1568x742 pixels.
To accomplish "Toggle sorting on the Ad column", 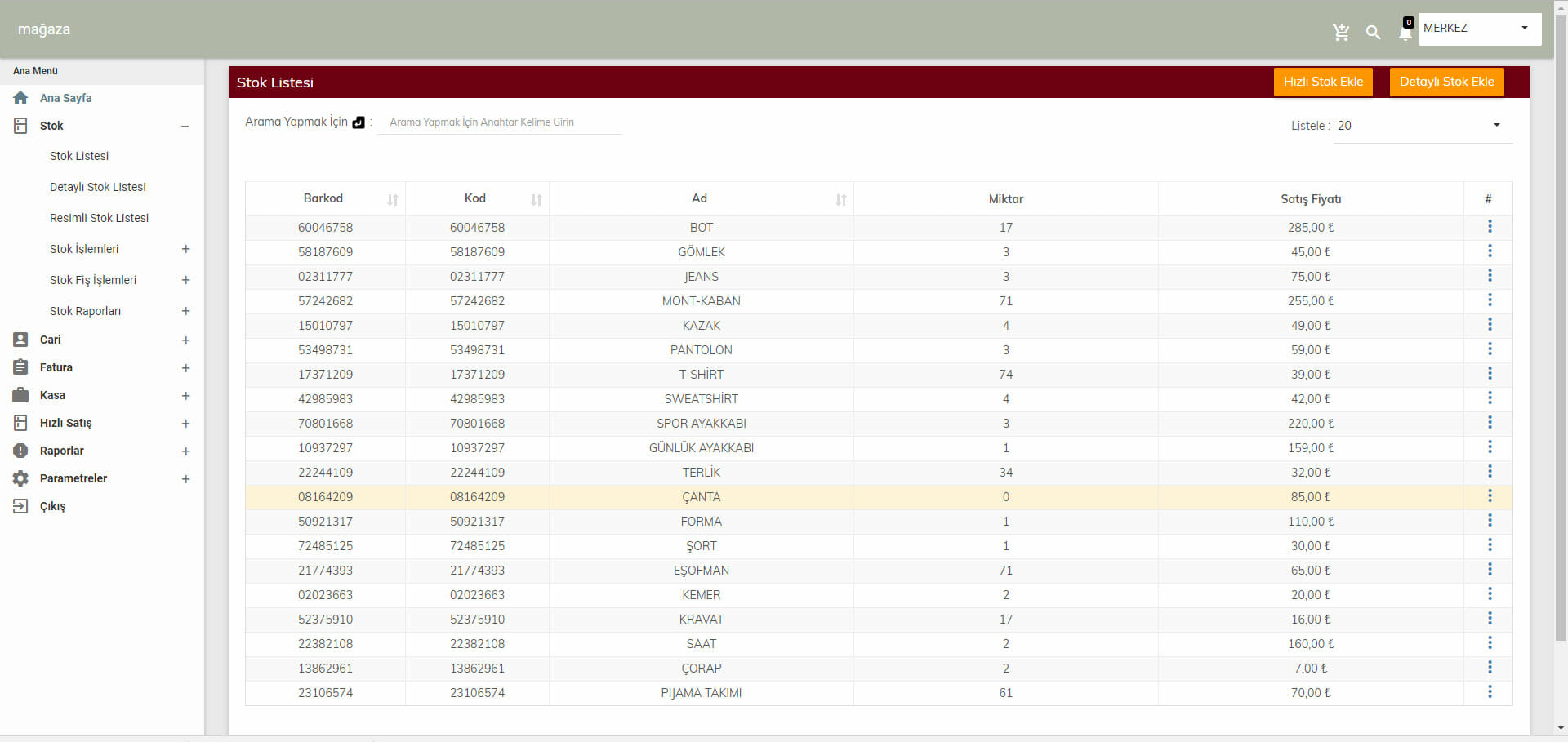I will click(x=841, y=199).
